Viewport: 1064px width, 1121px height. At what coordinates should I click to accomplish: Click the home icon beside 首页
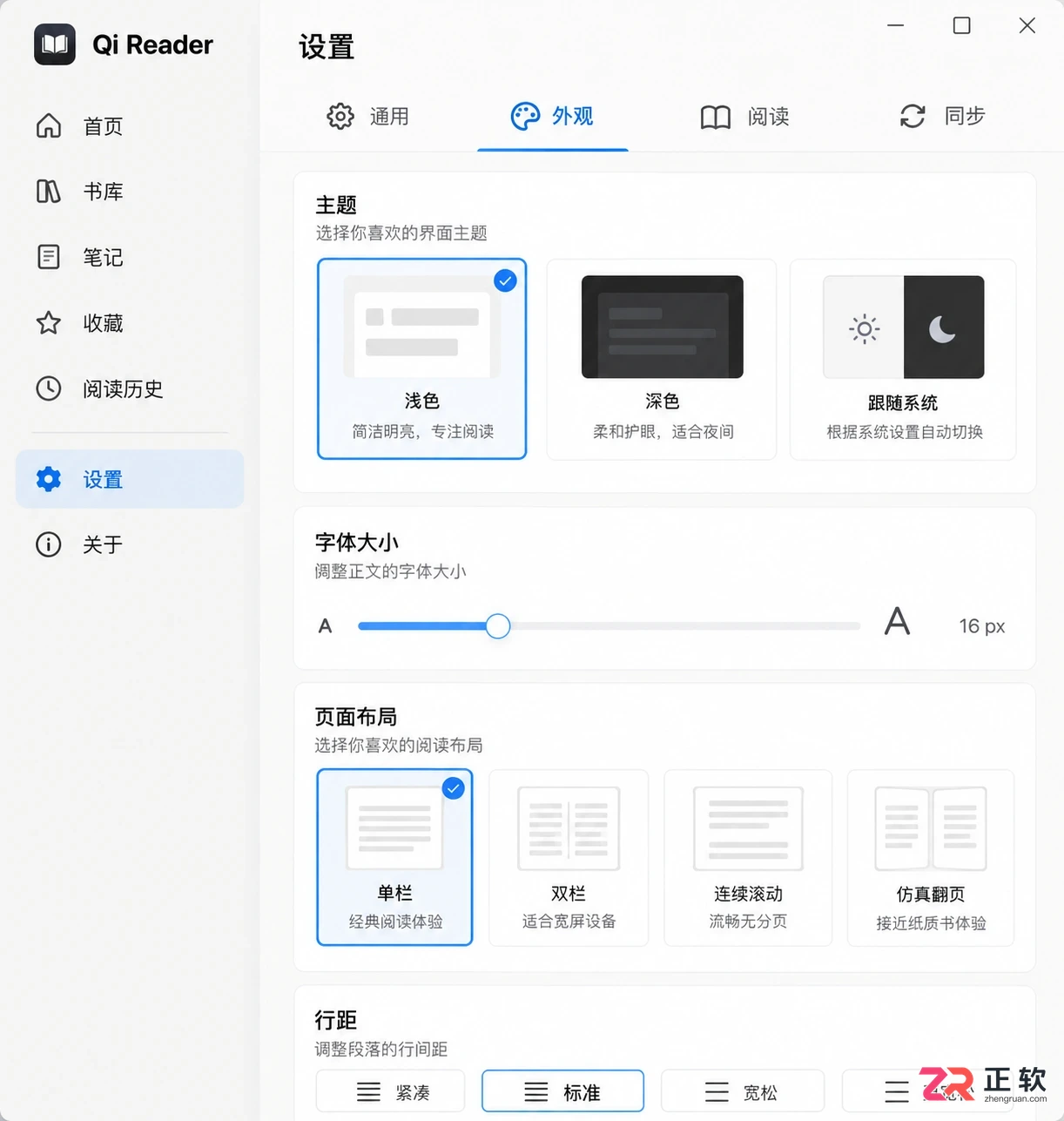click(49, 125)
